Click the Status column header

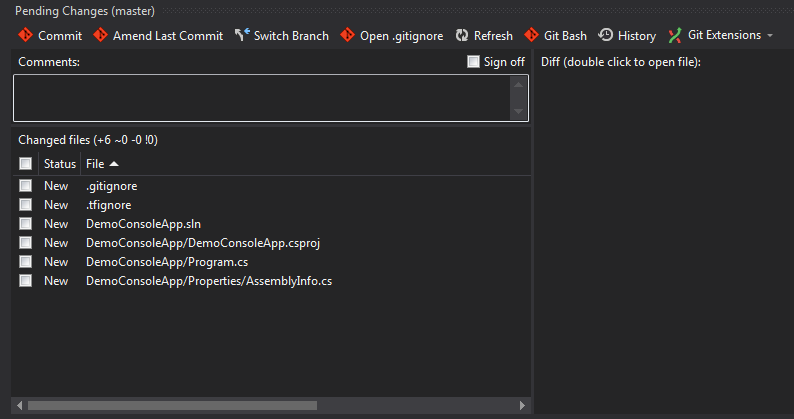click(x=59, y=163)
